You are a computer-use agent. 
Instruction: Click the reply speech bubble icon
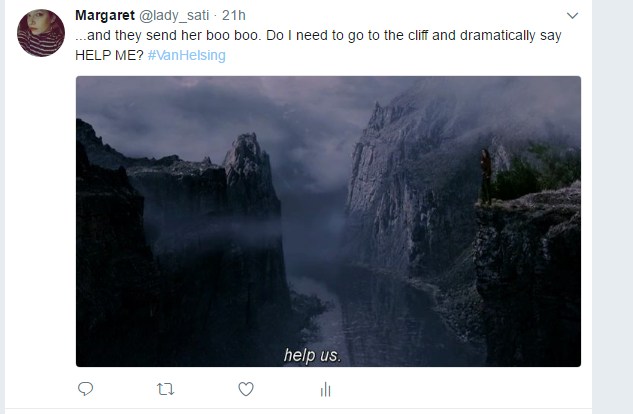point(85,389)
